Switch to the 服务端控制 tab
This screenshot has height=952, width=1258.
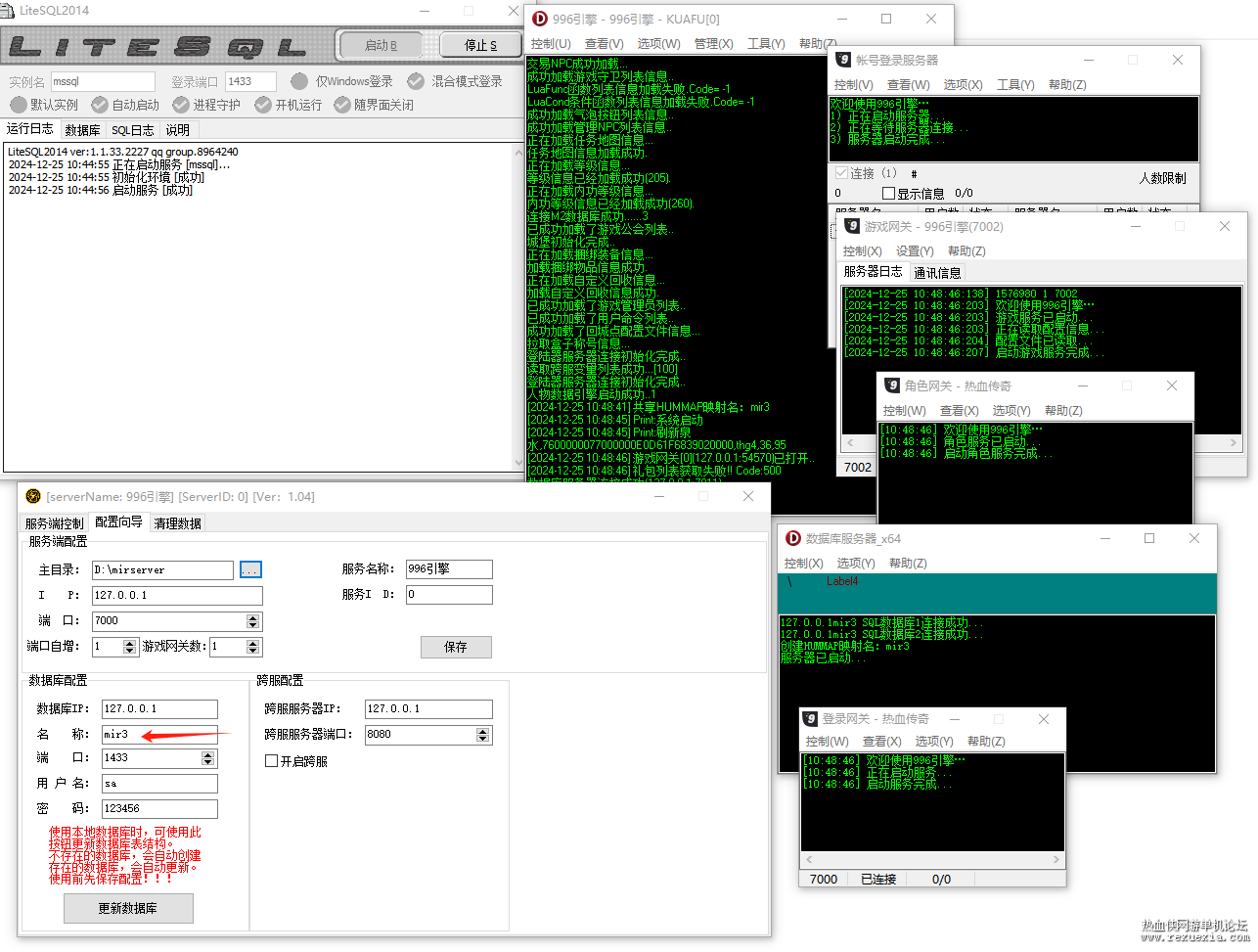(x=55, y=523)
